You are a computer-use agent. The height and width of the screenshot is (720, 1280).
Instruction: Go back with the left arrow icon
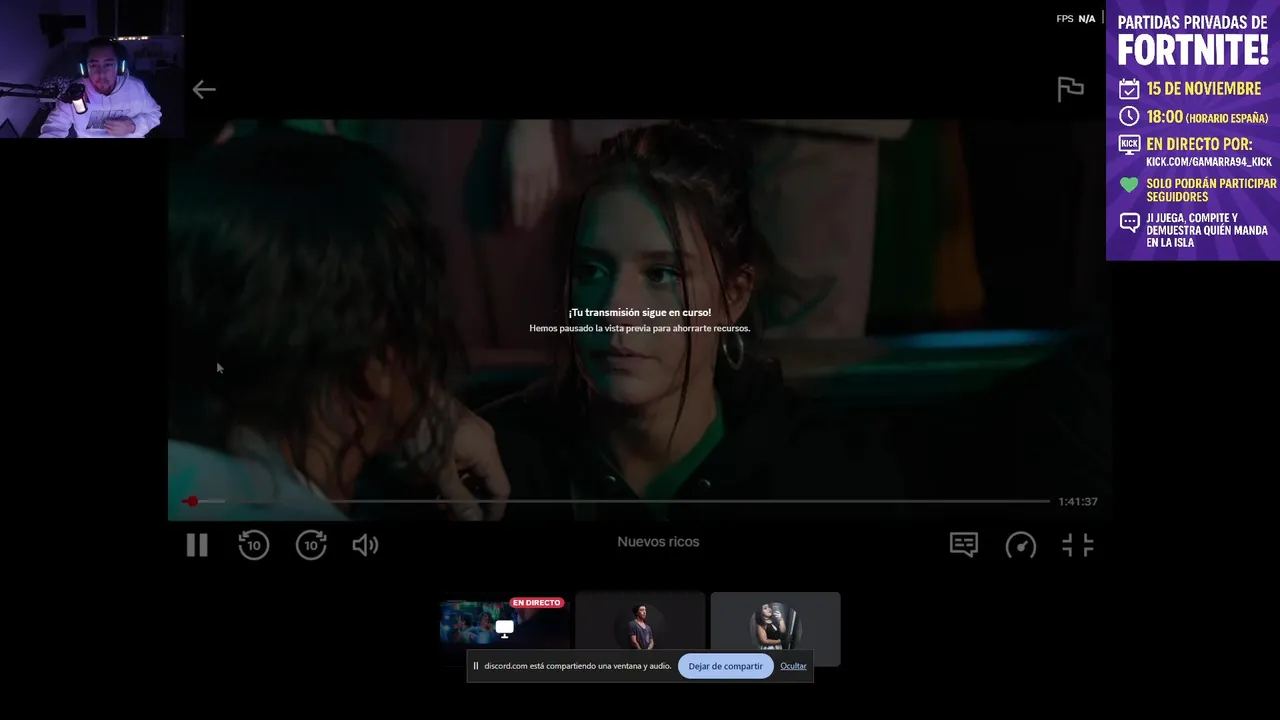(204, 90)
